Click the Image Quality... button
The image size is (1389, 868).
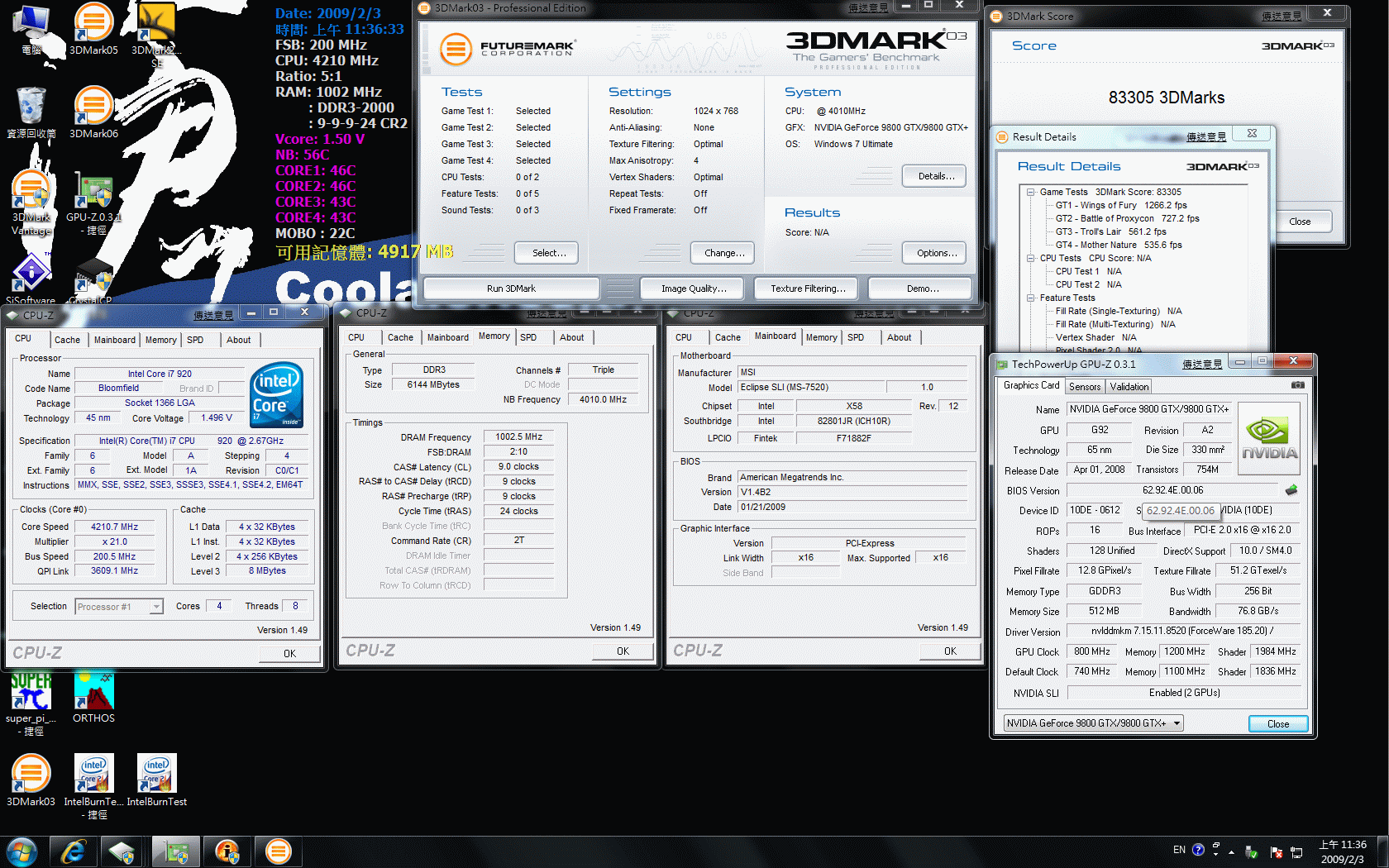point(694,289)
